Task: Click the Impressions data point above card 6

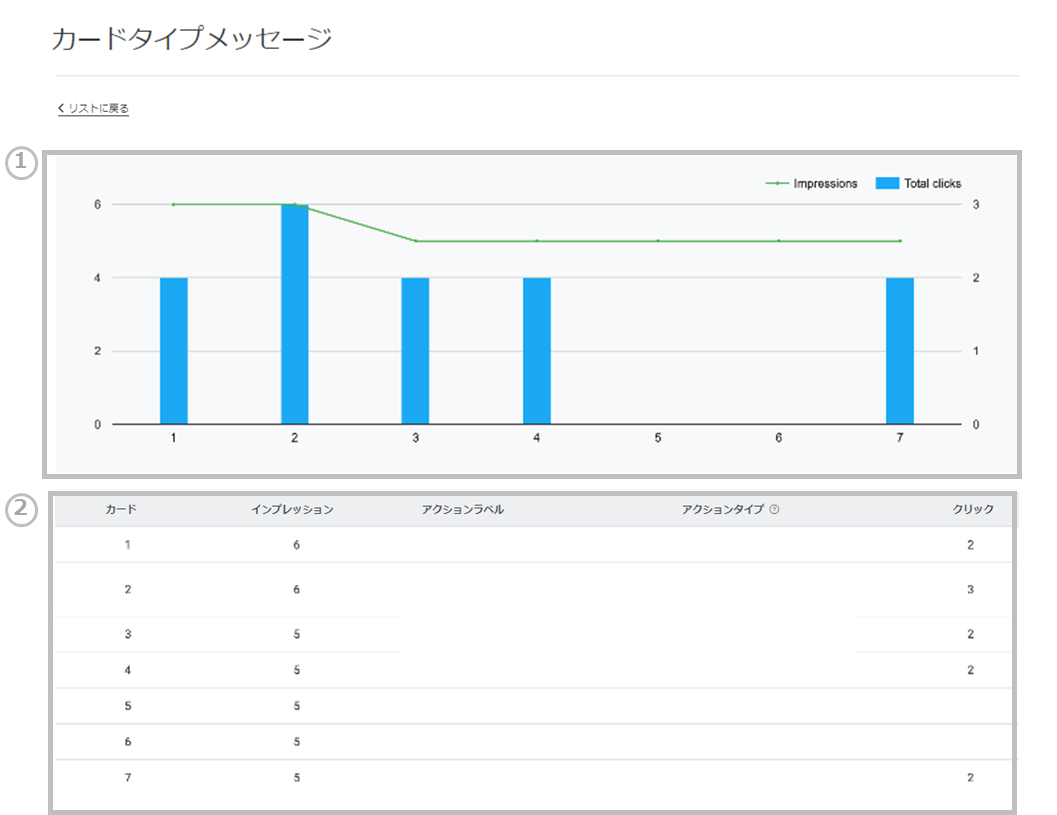Action: click(778, 241)
